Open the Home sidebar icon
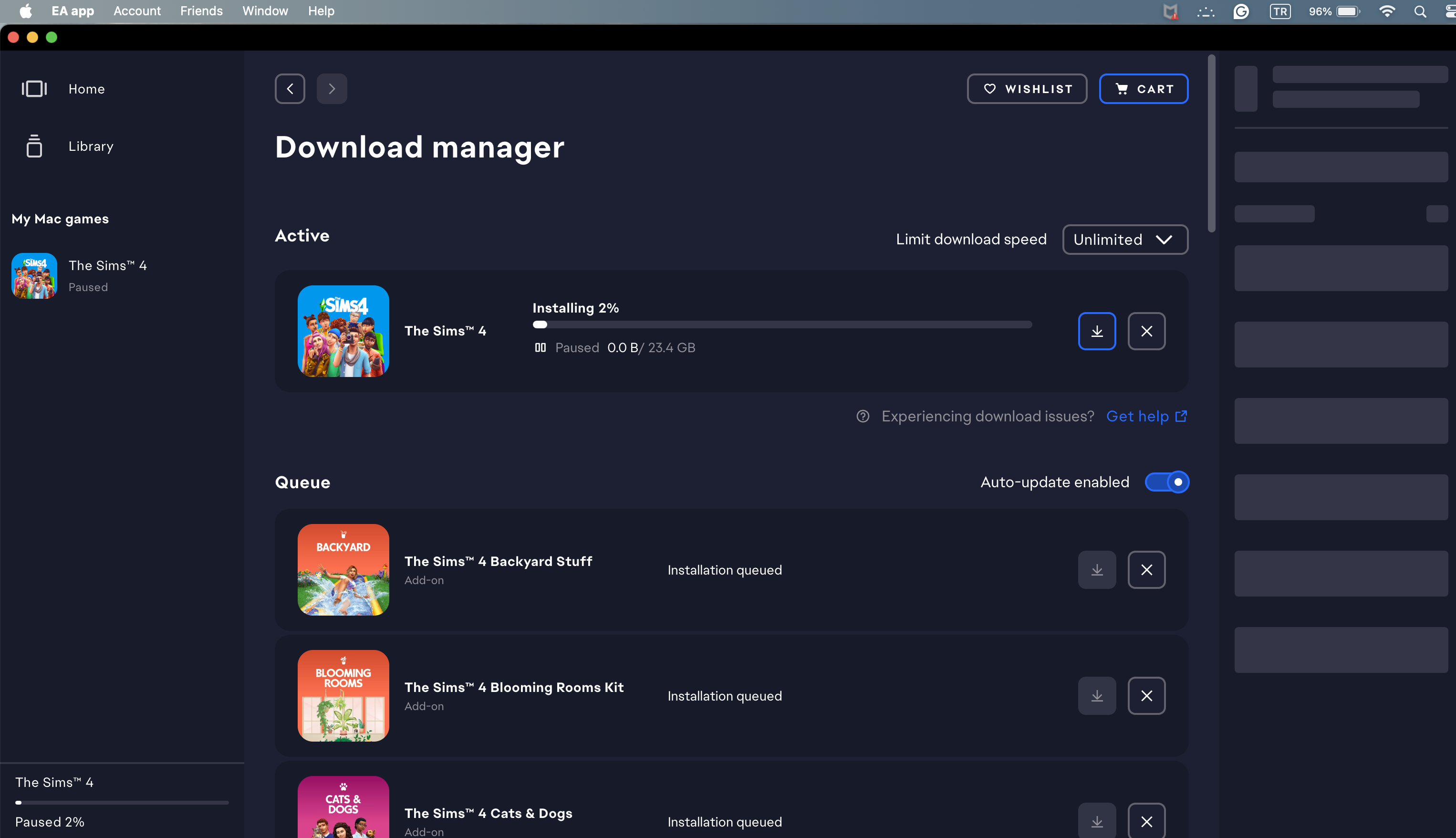This screenshot has height=838, width=1456. (34, 89)
